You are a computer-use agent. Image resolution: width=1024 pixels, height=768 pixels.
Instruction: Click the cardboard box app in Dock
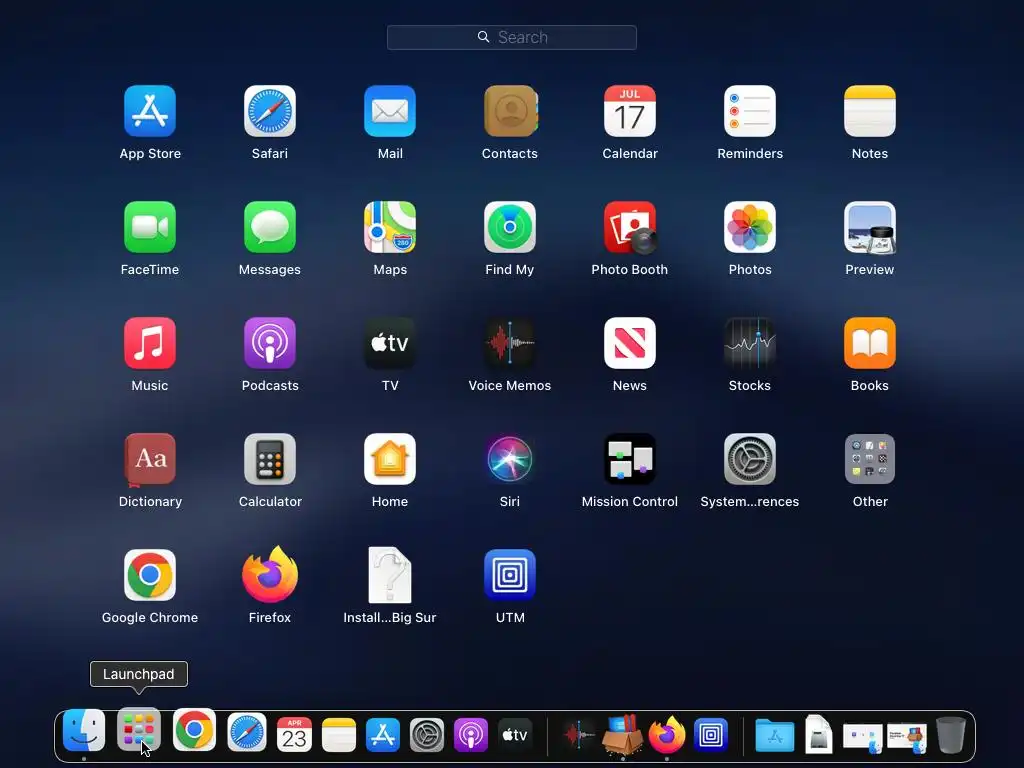622,733
